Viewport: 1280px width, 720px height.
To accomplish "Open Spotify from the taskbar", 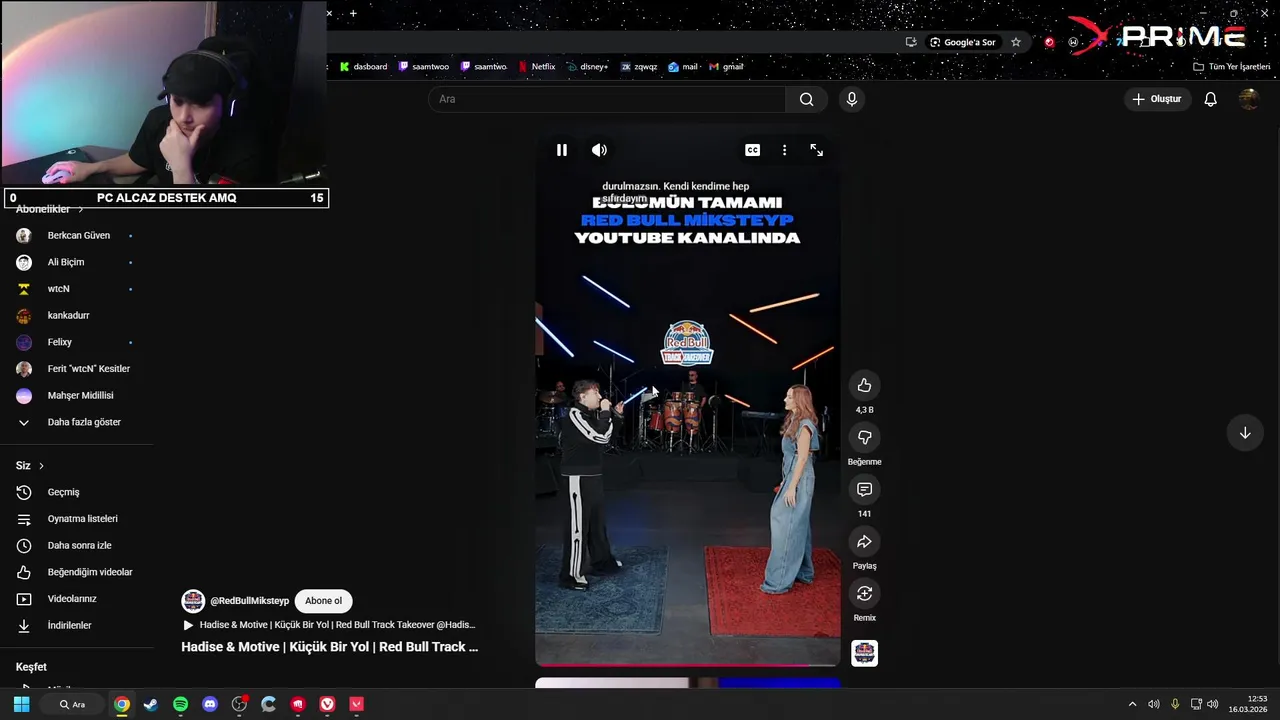I will pos(180,704).
